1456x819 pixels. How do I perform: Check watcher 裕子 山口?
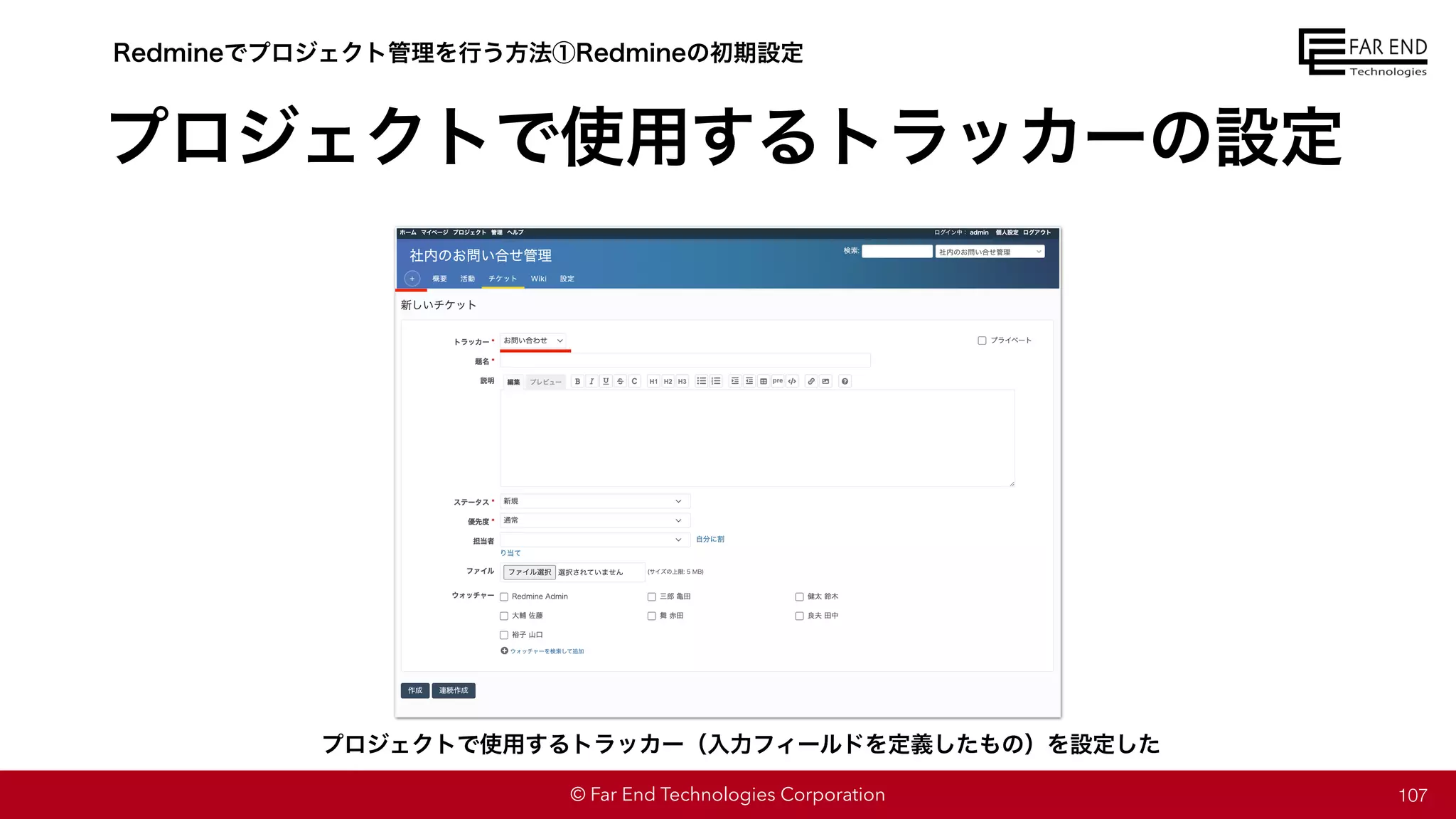[504, 635]
